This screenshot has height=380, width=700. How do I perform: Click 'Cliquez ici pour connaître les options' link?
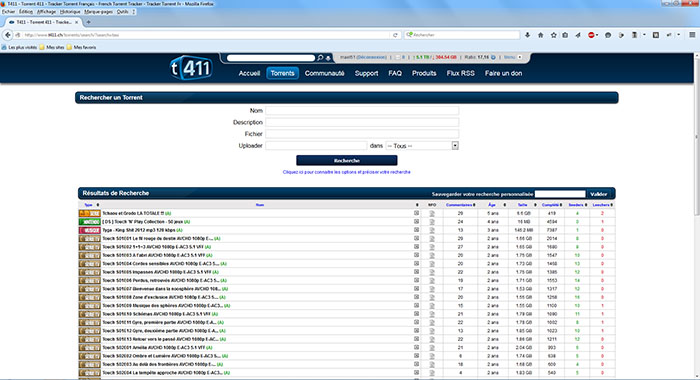[x=346, y=172]
